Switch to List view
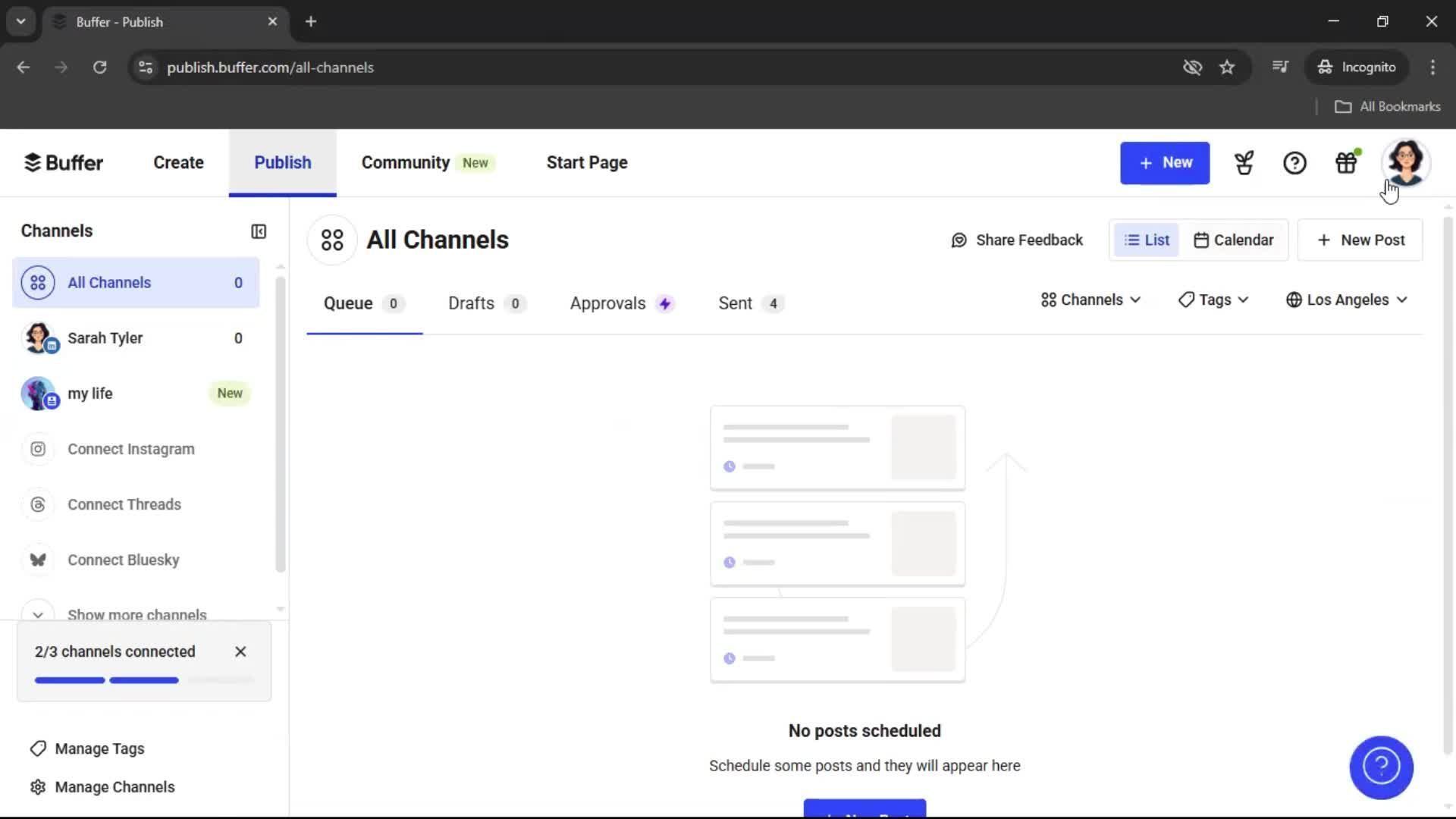1456x819 pixels. 1147,240
